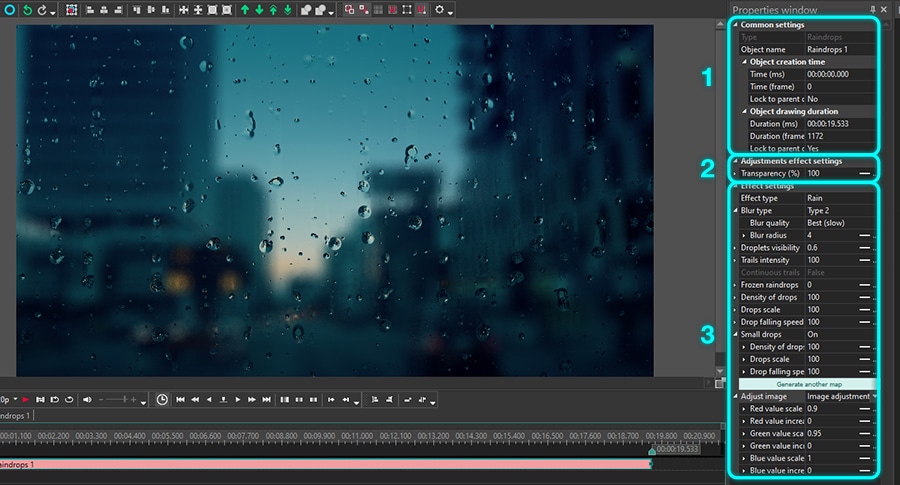Align objects to left edges

pyautogui.click(x=90, y=10)
